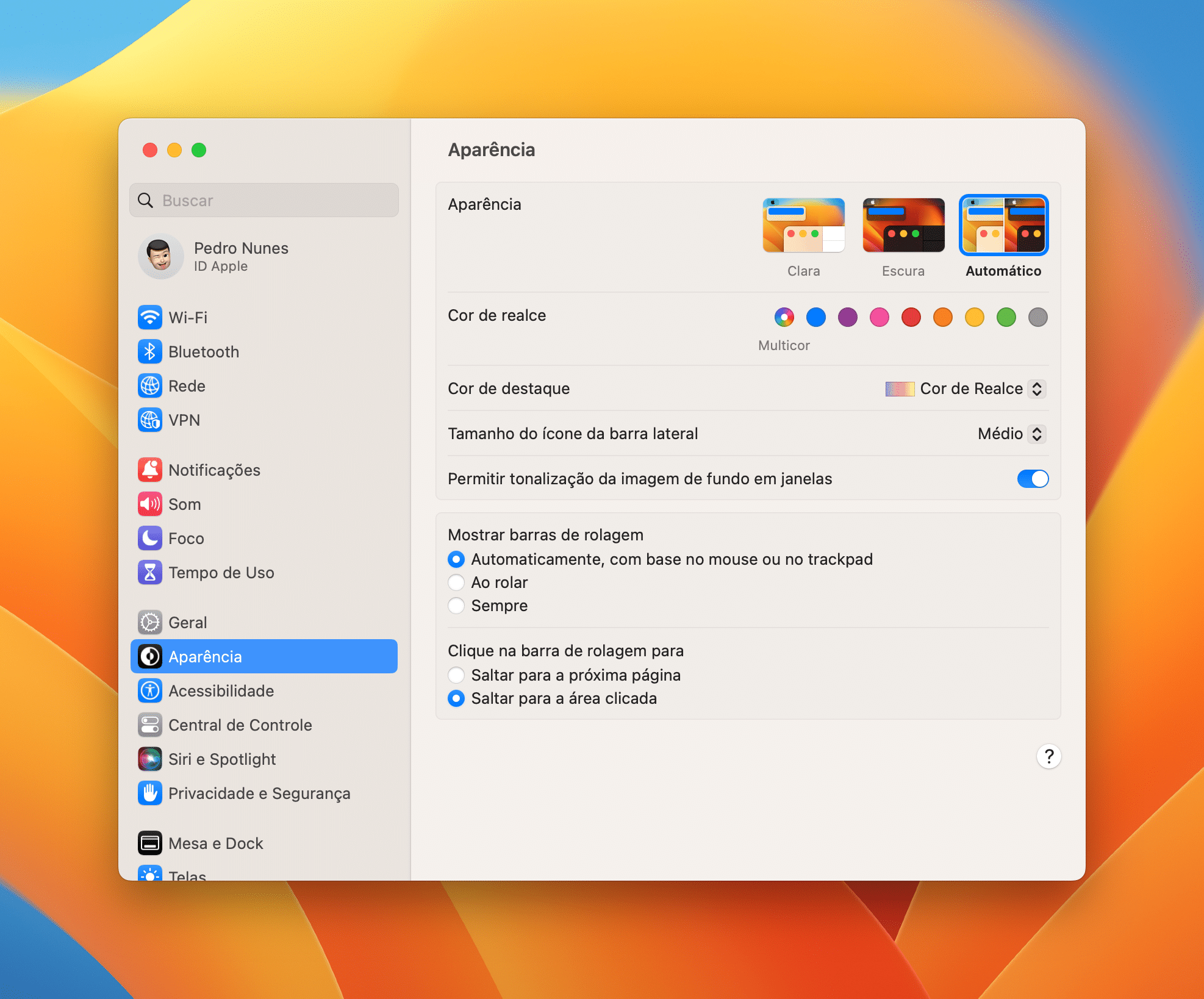
Task: Open the sidebar icon size dropdown
Action: pos(1012,434)
